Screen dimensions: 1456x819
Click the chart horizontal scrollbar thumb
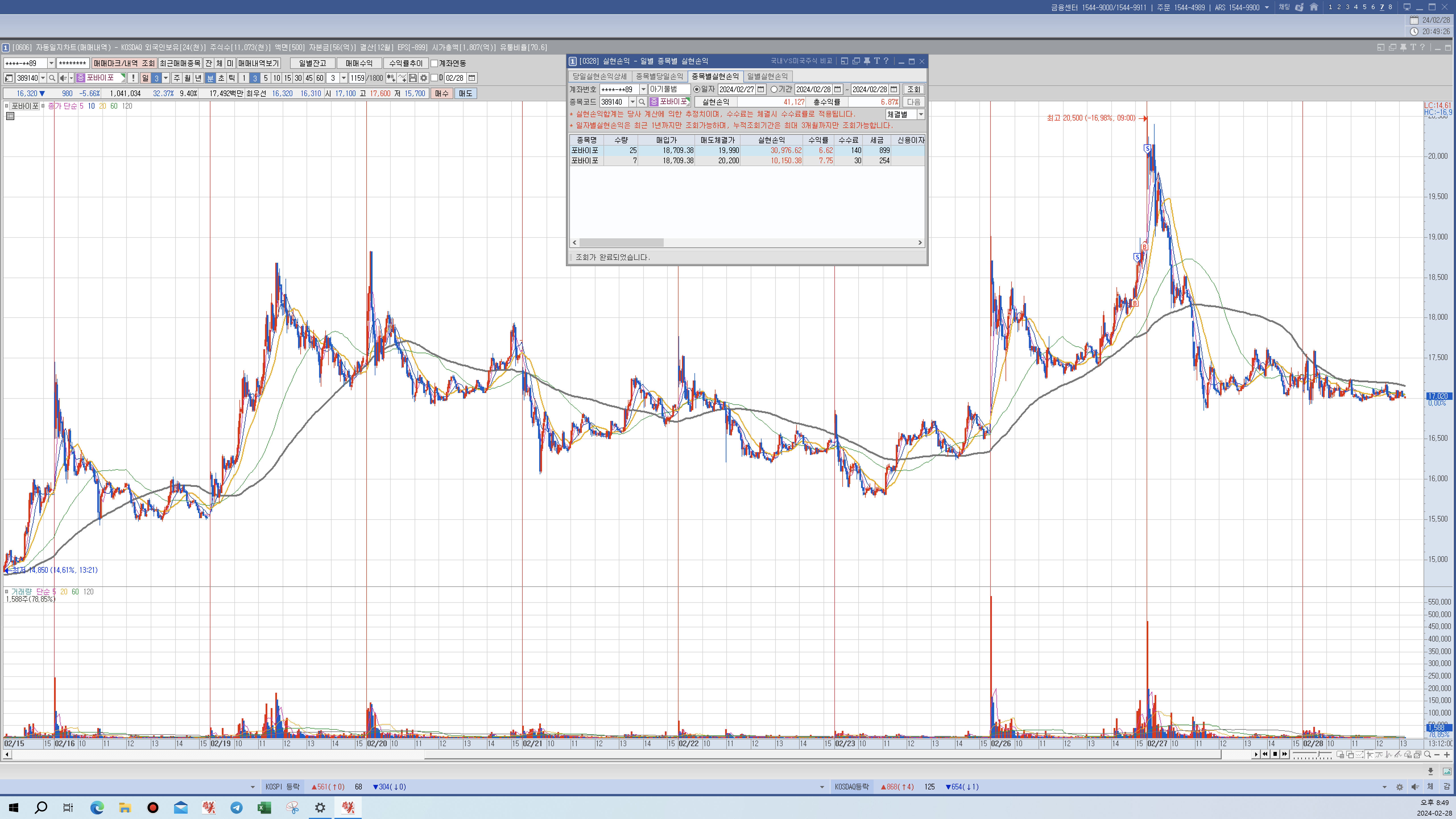tap(823, 754)
